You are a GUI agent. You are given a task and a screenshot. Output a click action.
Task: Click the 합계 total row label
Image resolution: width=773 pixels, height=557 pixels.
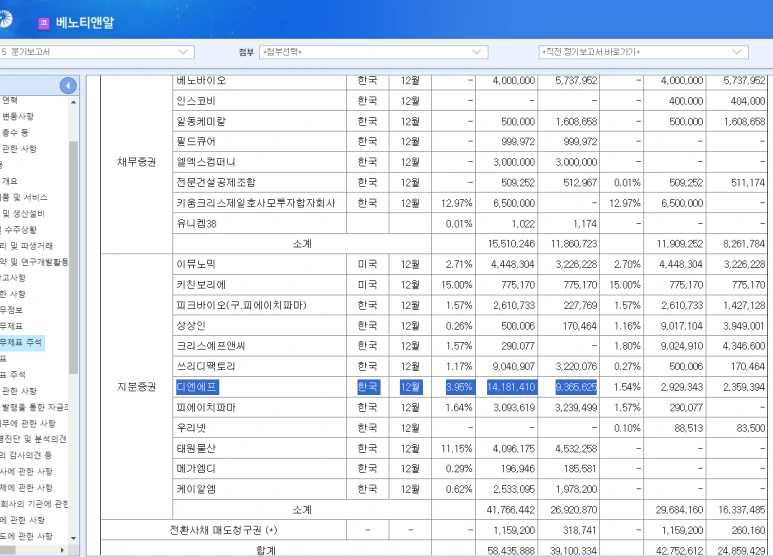(266, 550)
